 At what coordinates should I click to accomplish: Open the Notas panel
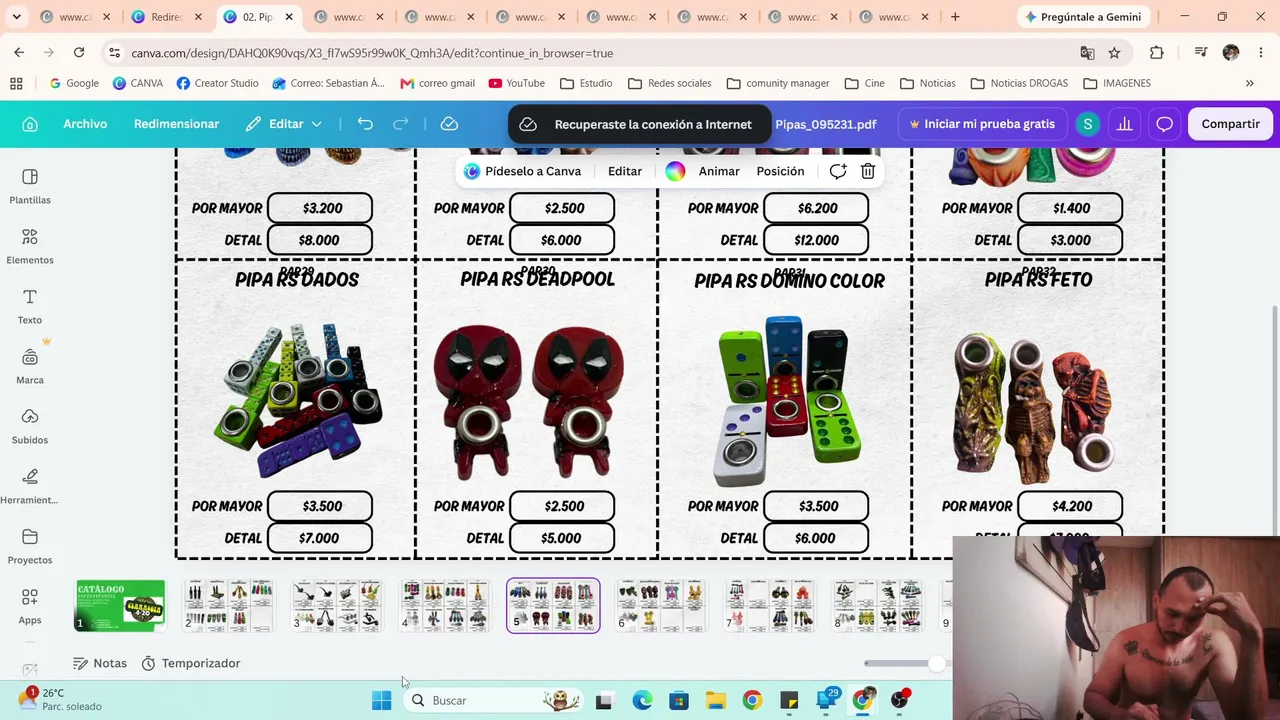(100, 663)
